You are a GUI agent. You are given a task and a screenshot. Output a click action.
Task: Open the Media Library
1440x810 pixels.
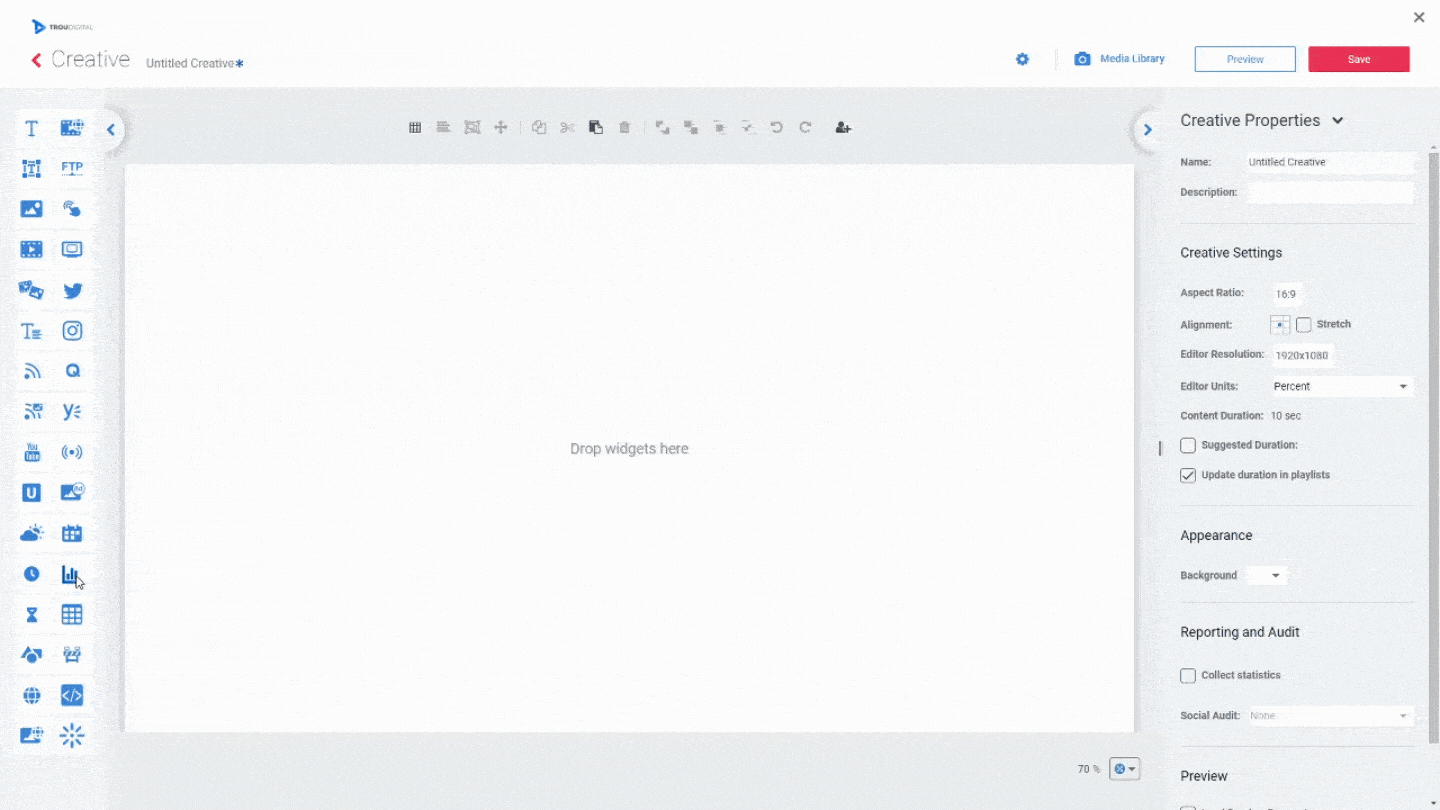(x=1120, y=59)
